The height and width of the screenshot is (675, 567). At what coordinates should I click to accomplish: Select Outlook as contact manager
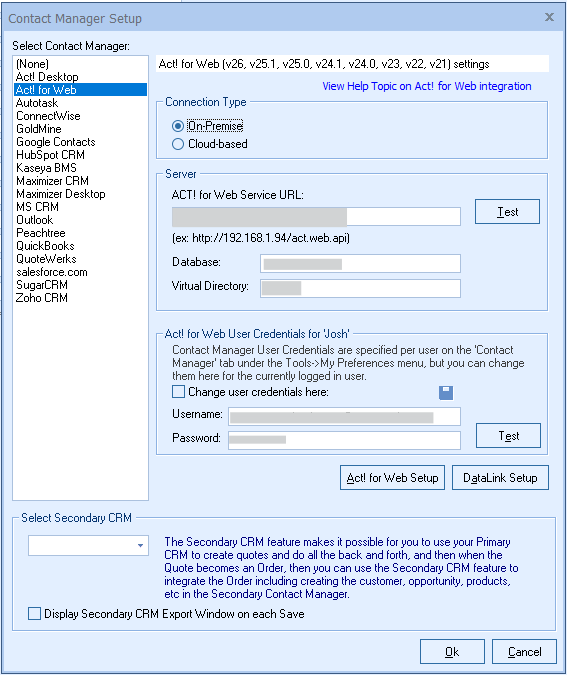[81, 220]
